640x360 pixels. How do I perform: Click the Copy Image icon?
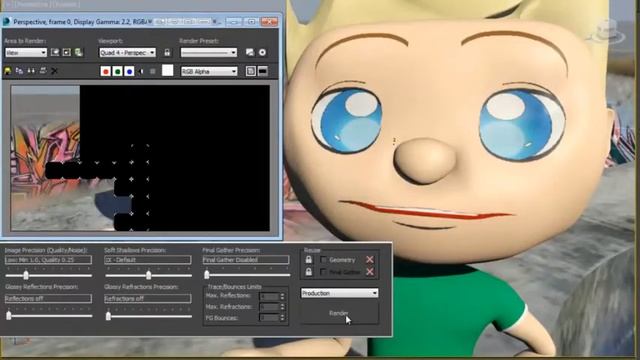tap(19, 71)
